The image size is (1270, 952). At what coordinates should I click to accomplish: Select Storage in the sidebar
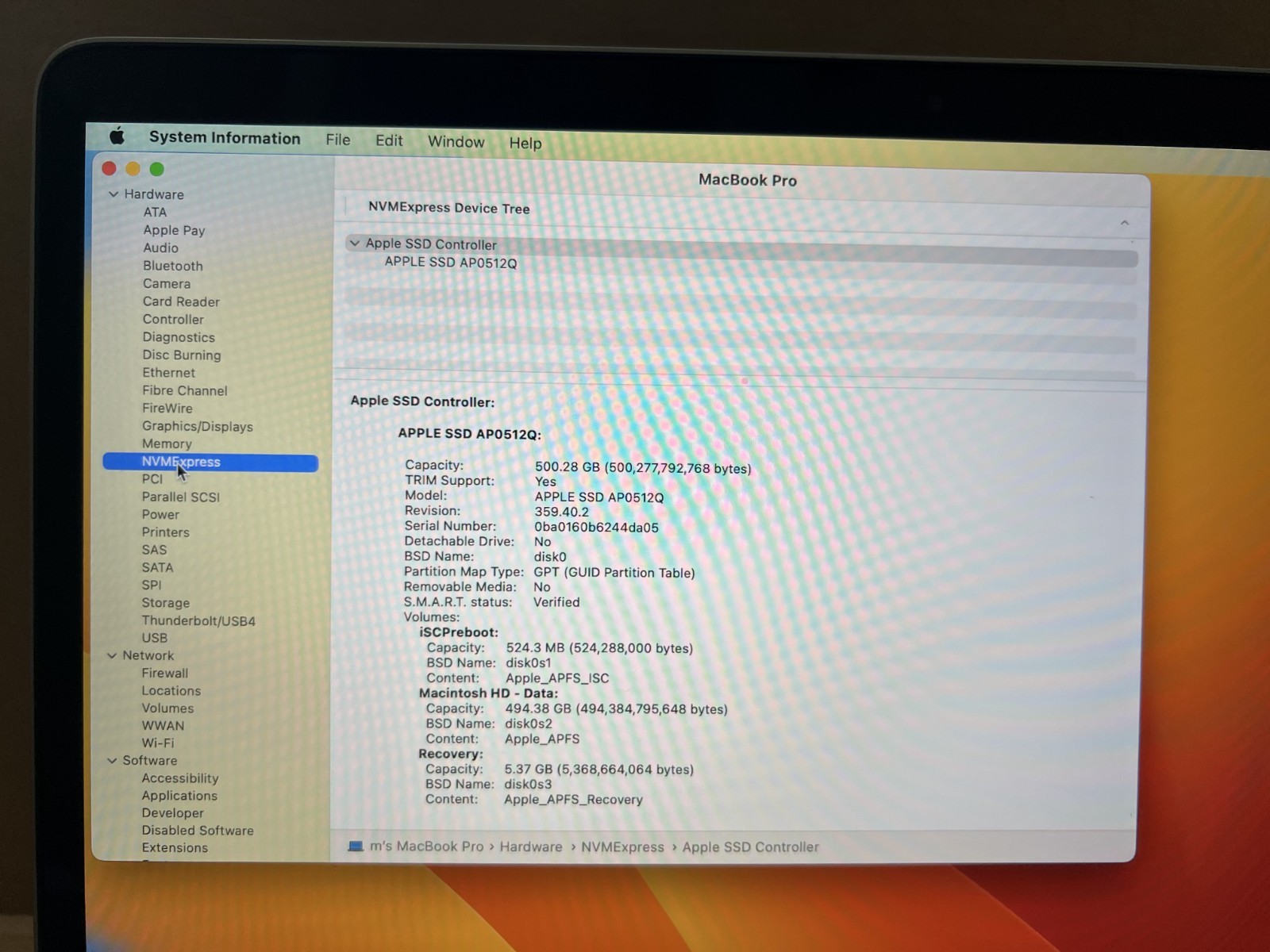tap(165, 603)
